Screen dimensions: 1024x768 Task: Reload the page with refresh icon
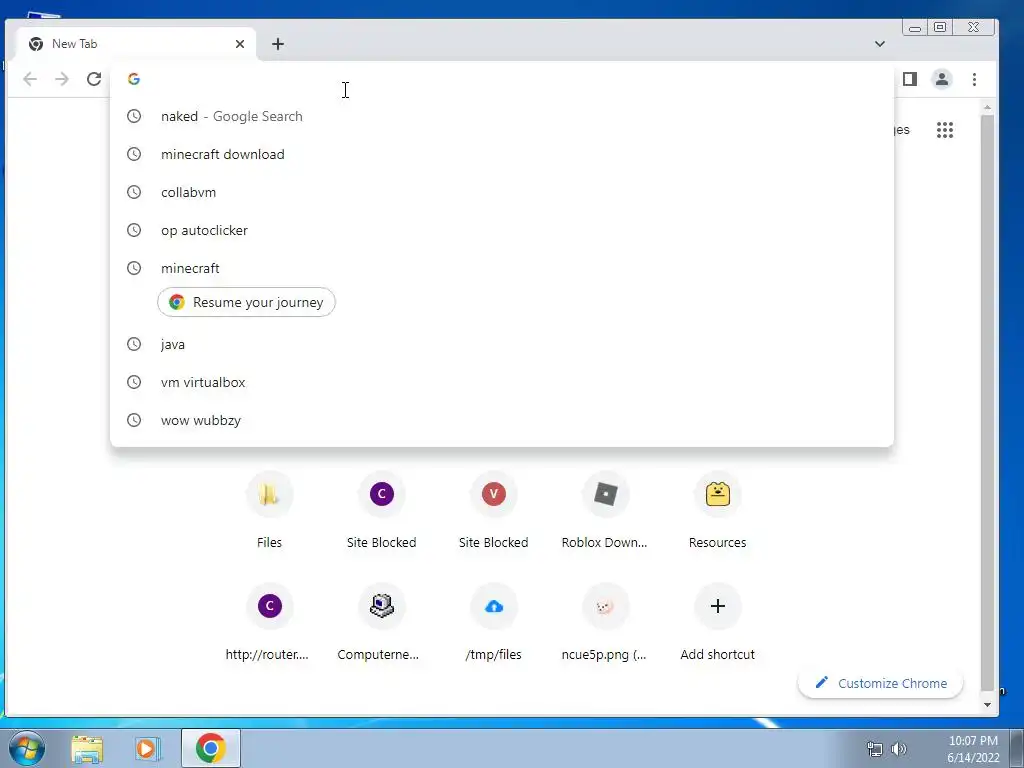click(94, 79)
